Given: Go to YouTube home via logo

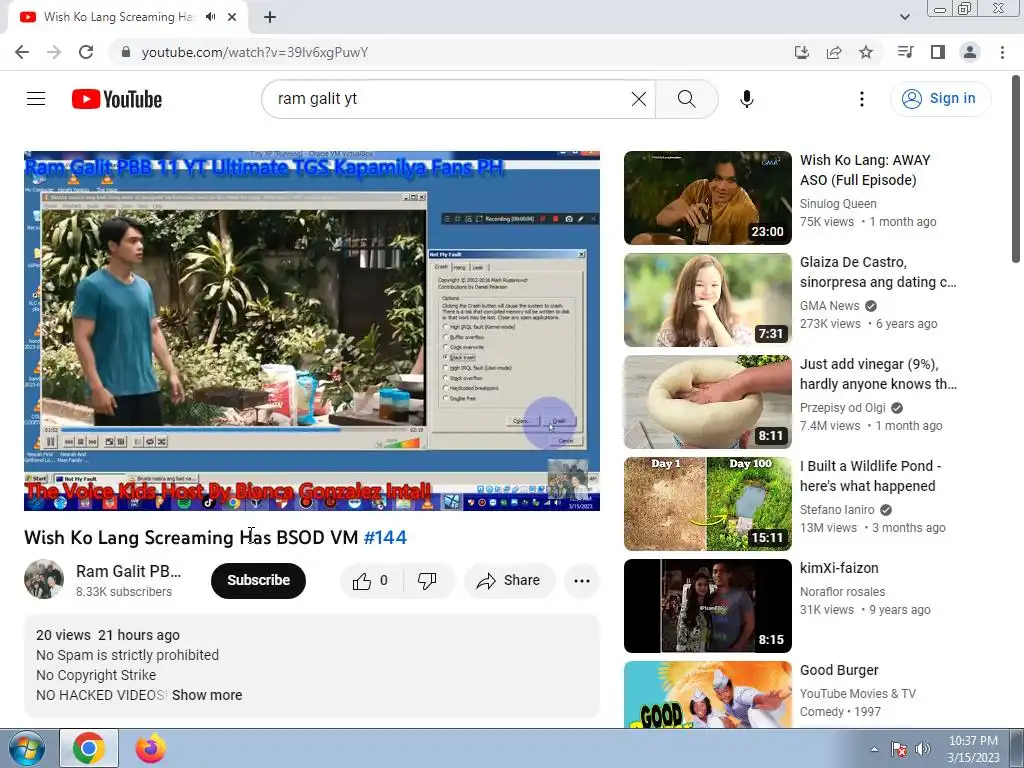Looking at the screenshot, I should pyautogui.click(x=117, y=99).
